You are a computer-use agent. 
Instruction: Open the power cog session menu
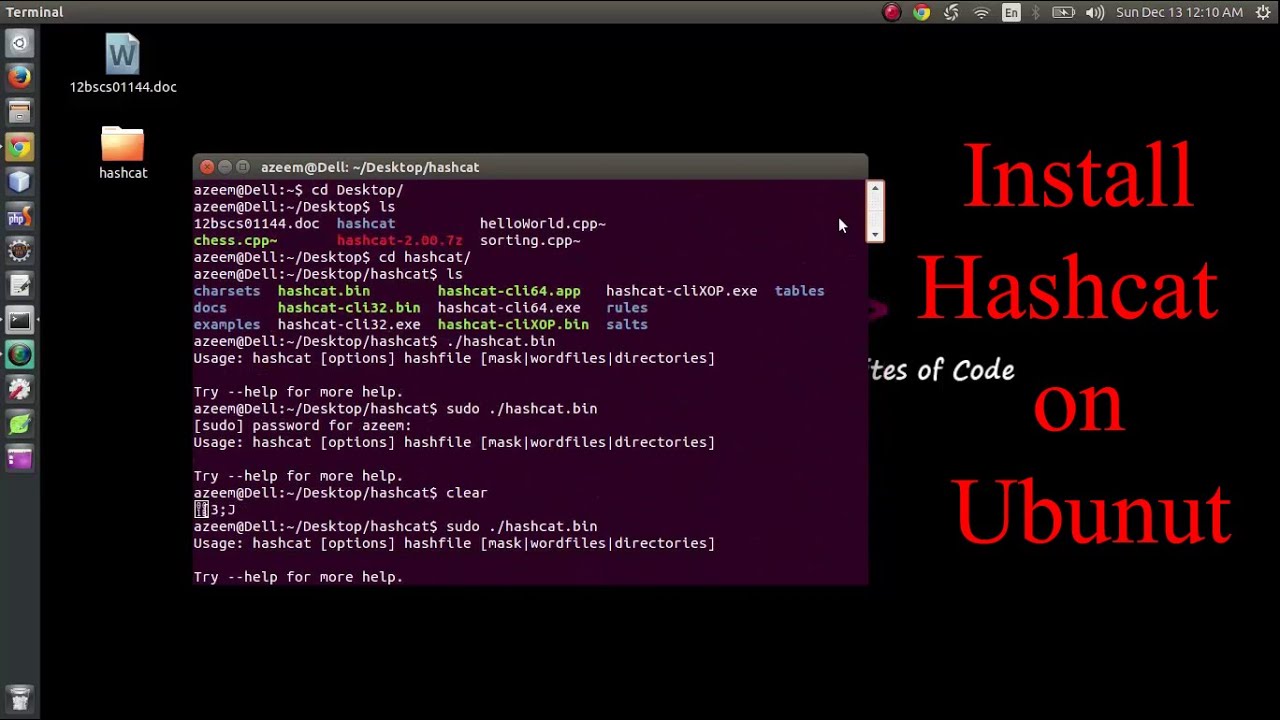tap(1263, 12)
